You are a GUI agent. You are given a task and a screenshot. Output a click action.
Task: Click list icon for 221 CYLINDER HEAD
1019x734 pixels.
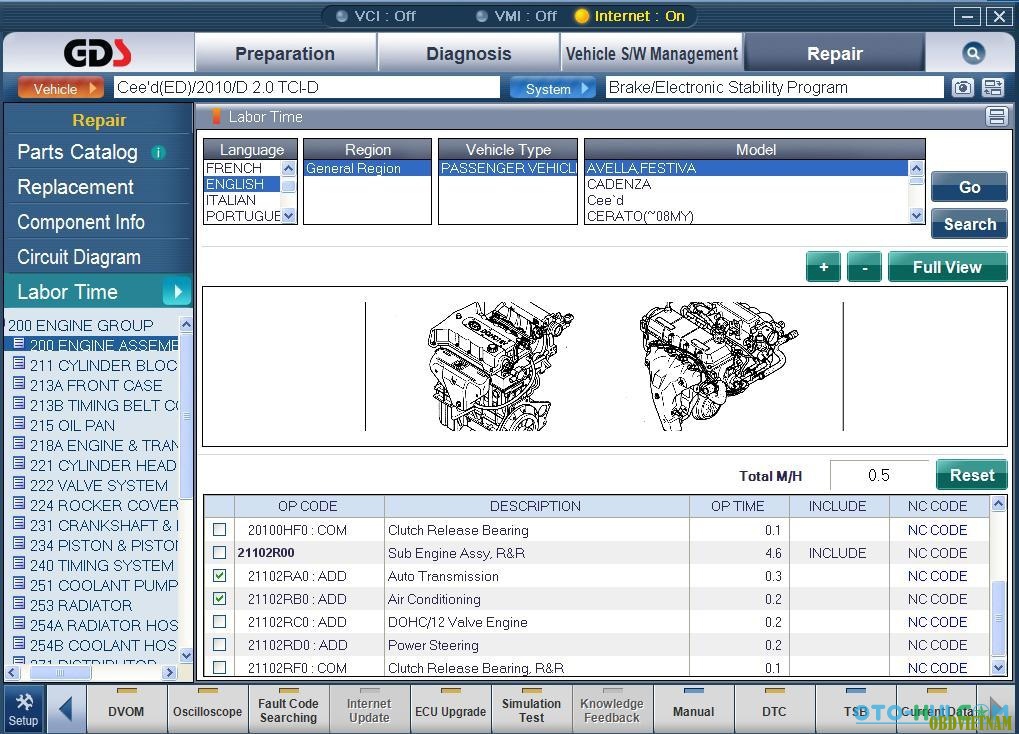[19, 464]
